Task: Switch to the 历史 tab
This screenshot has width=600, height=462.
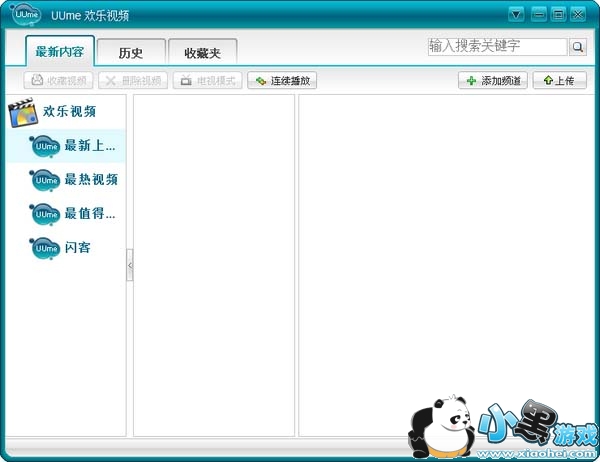Action: pyautogui.click(x=131, y=52)
